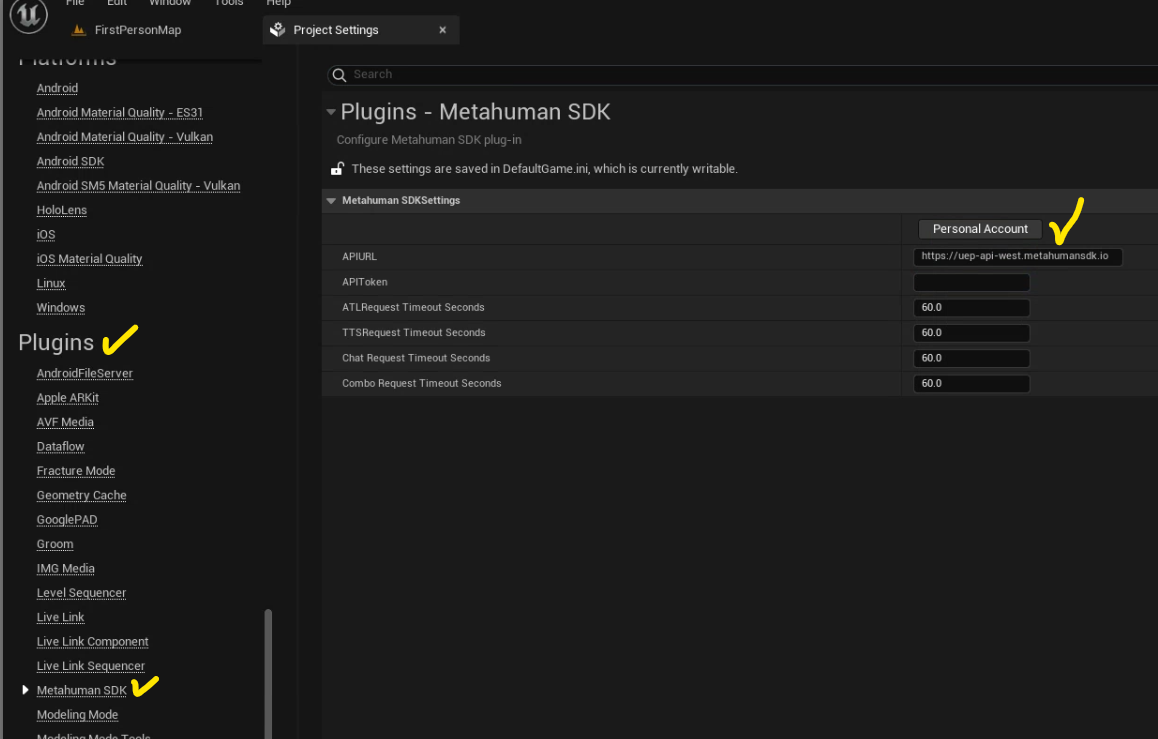This screenshot has width=1158, height=739.
Task: Click the Chat Request Timeout Seconds value
Action: 971,358
